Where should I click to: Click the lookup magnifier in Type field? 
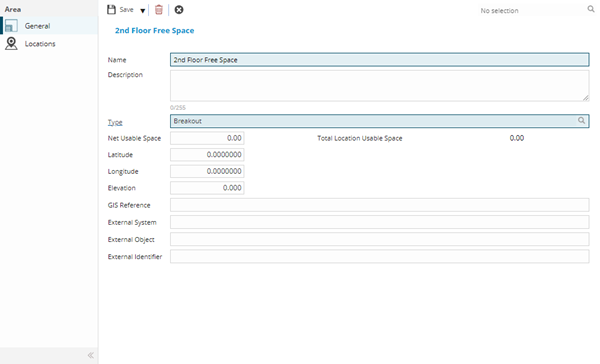tap(581, 121)
